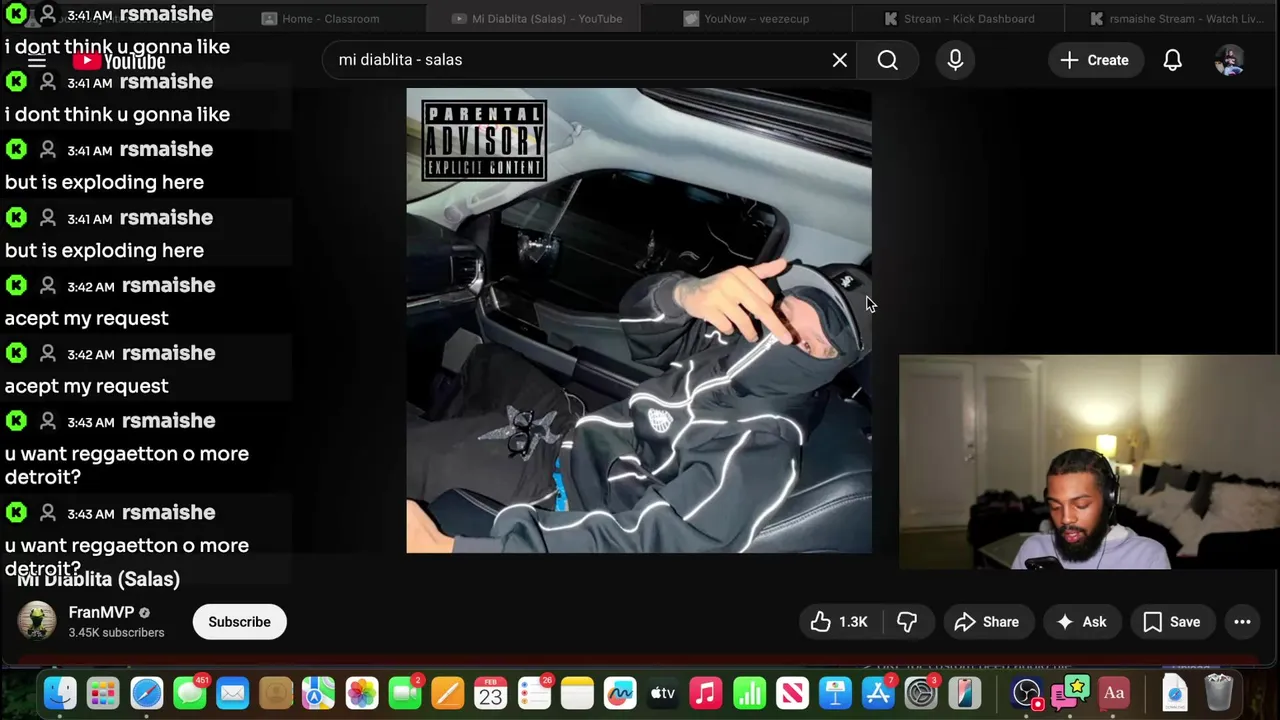Open Messages with 451 badge
Image resolution: width=1280 pixels, height=720 pixels.
pos(190,693)
